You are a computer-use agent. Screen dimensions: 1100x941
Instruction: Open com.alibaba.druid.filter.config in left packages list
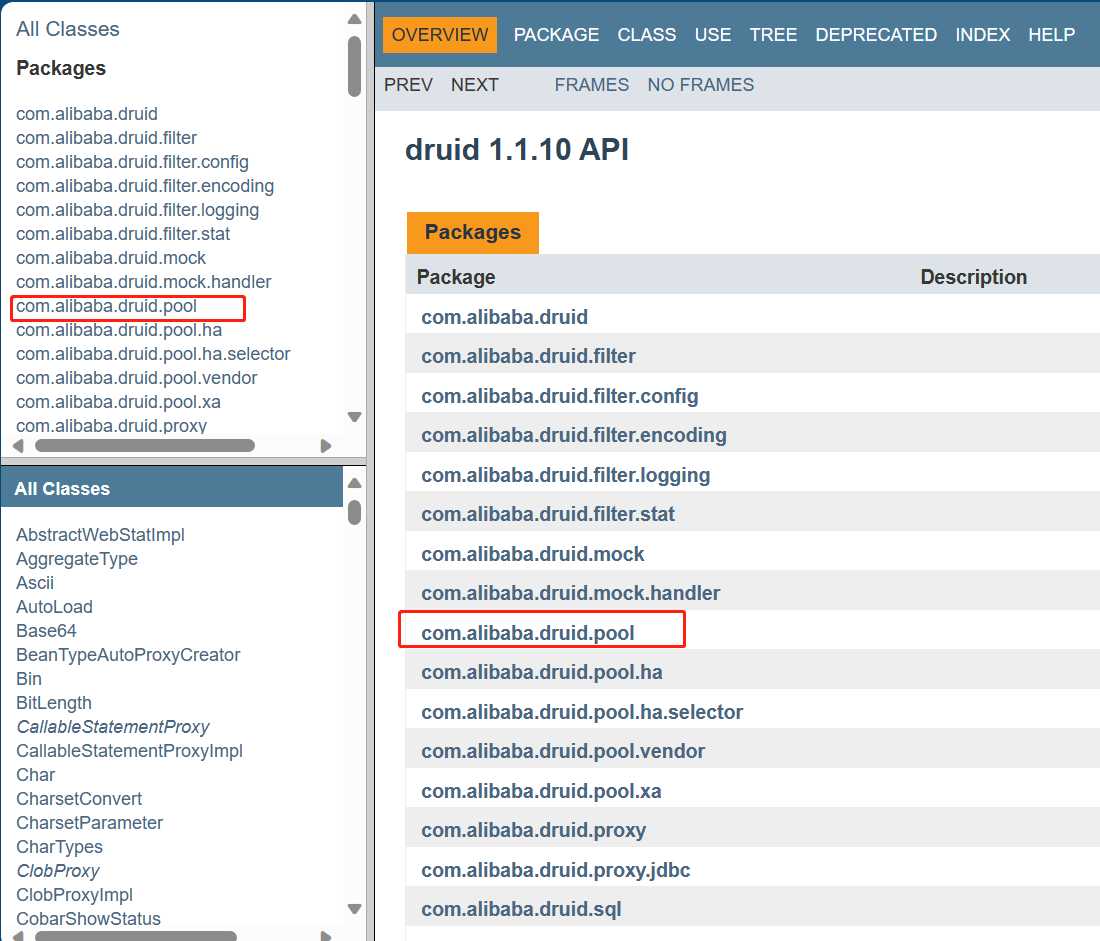pos(133,162)
